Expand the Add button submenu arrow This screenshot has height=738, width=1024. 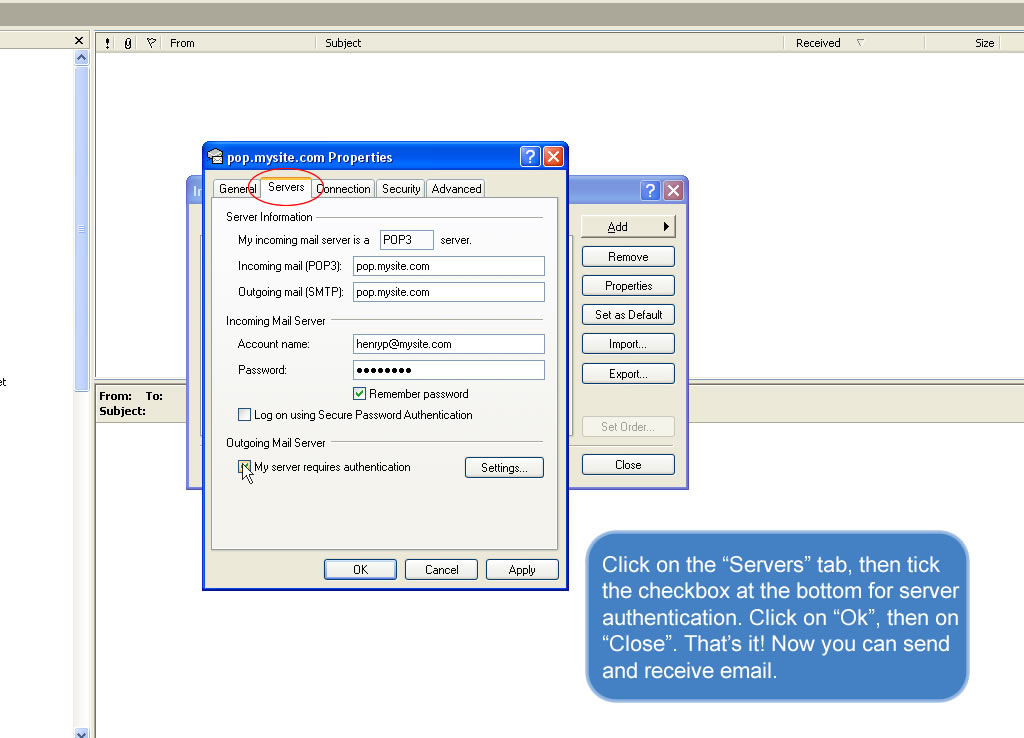[666, 227]
